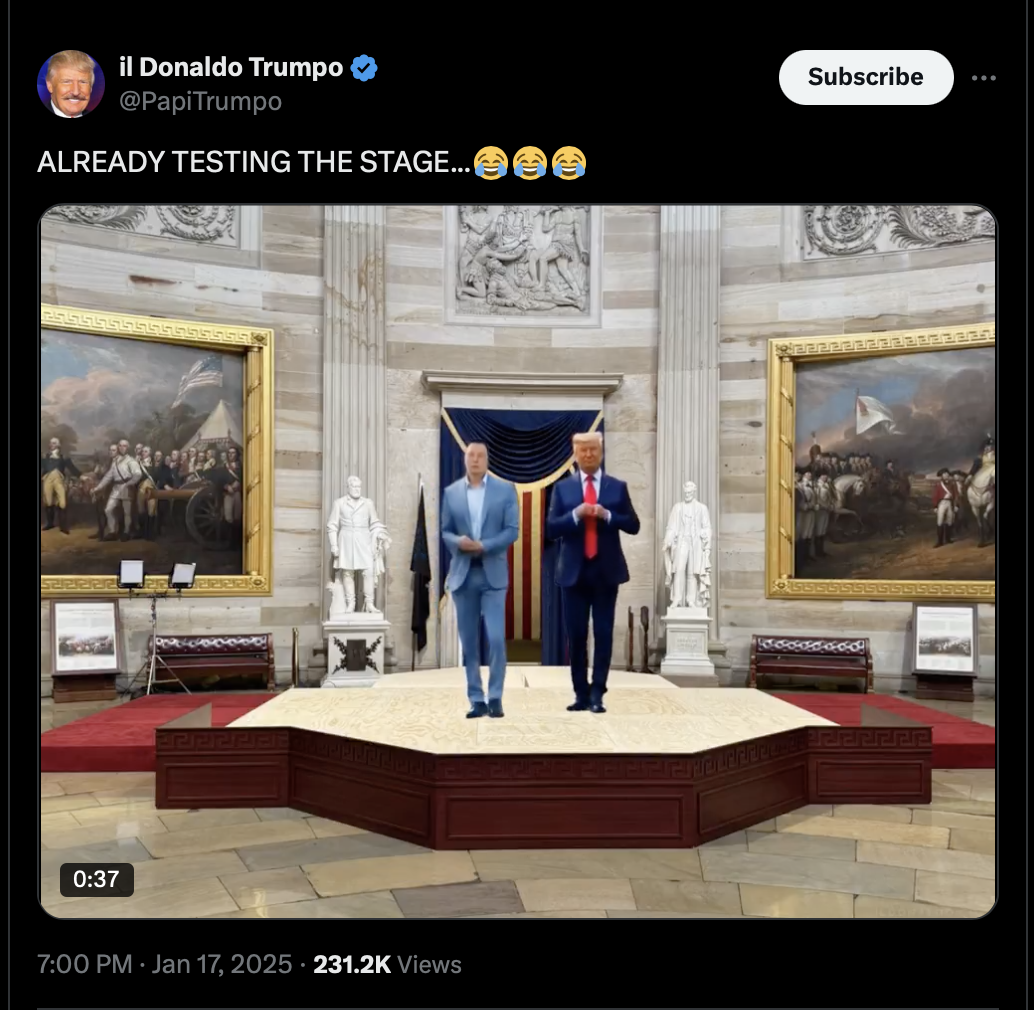This screenshot has width=1034, height=1010.
Task: Click the 0:37 video duration badge
Action: point(96,879)
